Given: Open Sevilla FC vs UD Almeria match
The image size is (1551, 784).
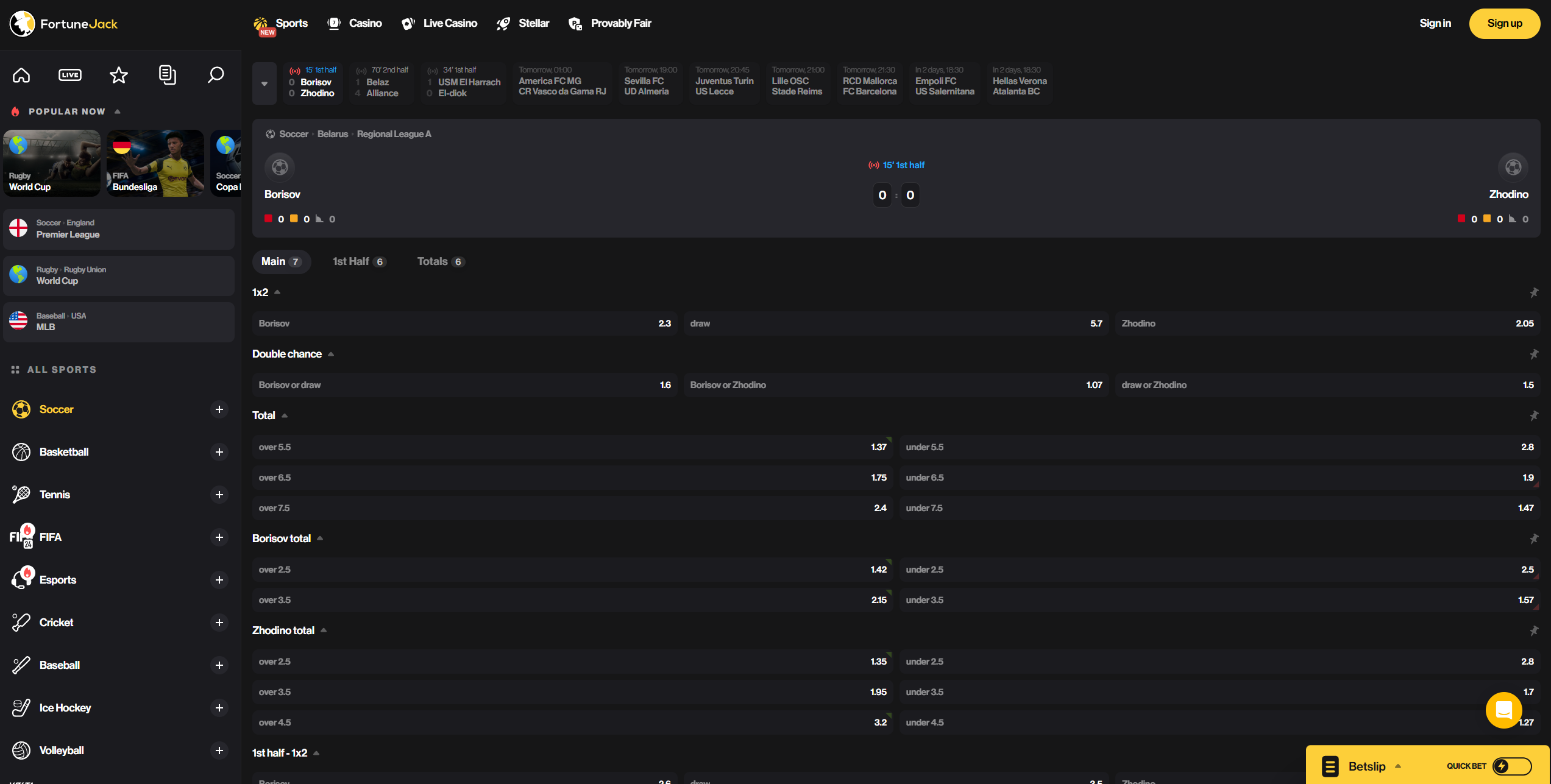Looking at the screenshot, I should (650, 83).
